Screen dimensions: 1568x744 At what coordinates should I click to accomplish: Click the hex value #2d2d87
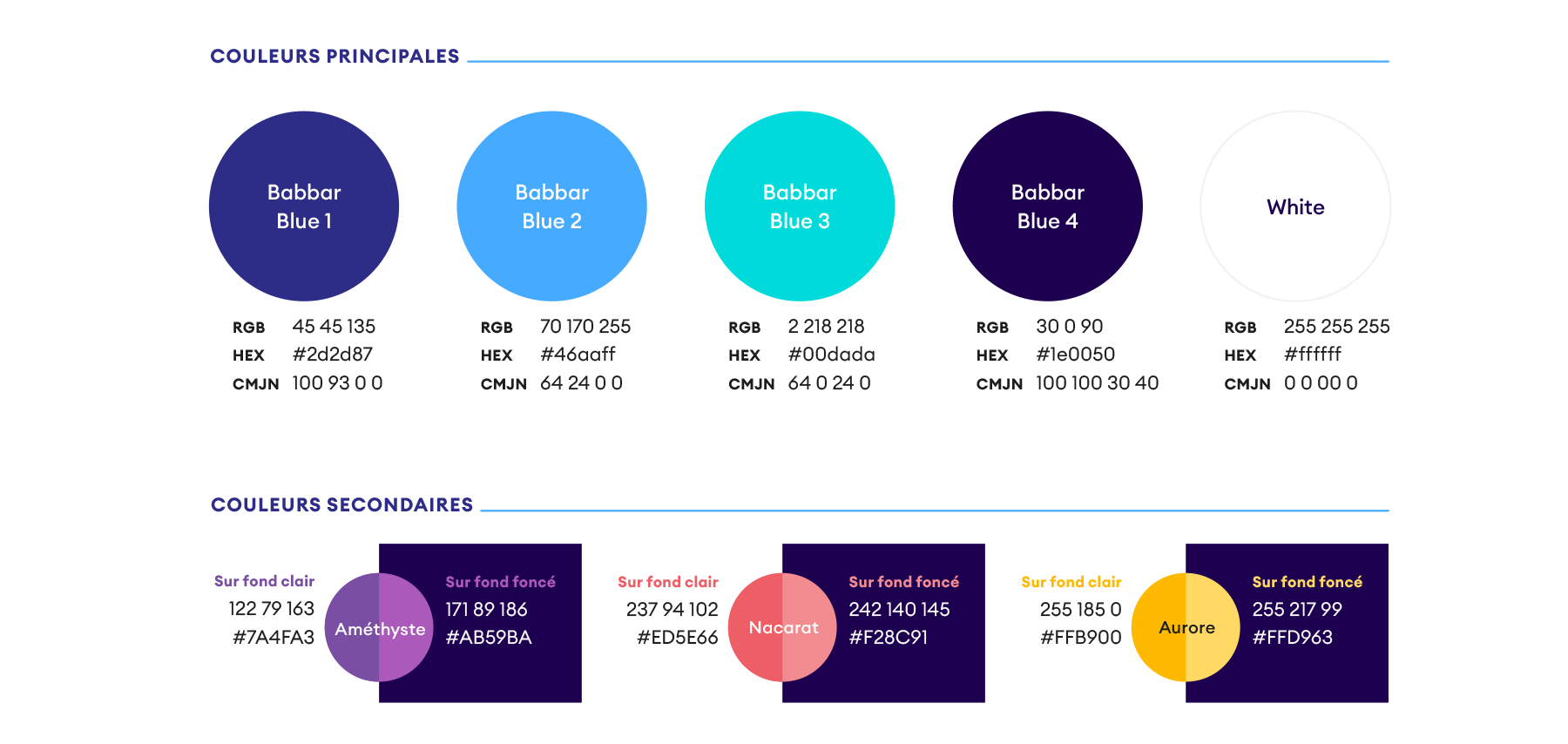click(333, 355)
